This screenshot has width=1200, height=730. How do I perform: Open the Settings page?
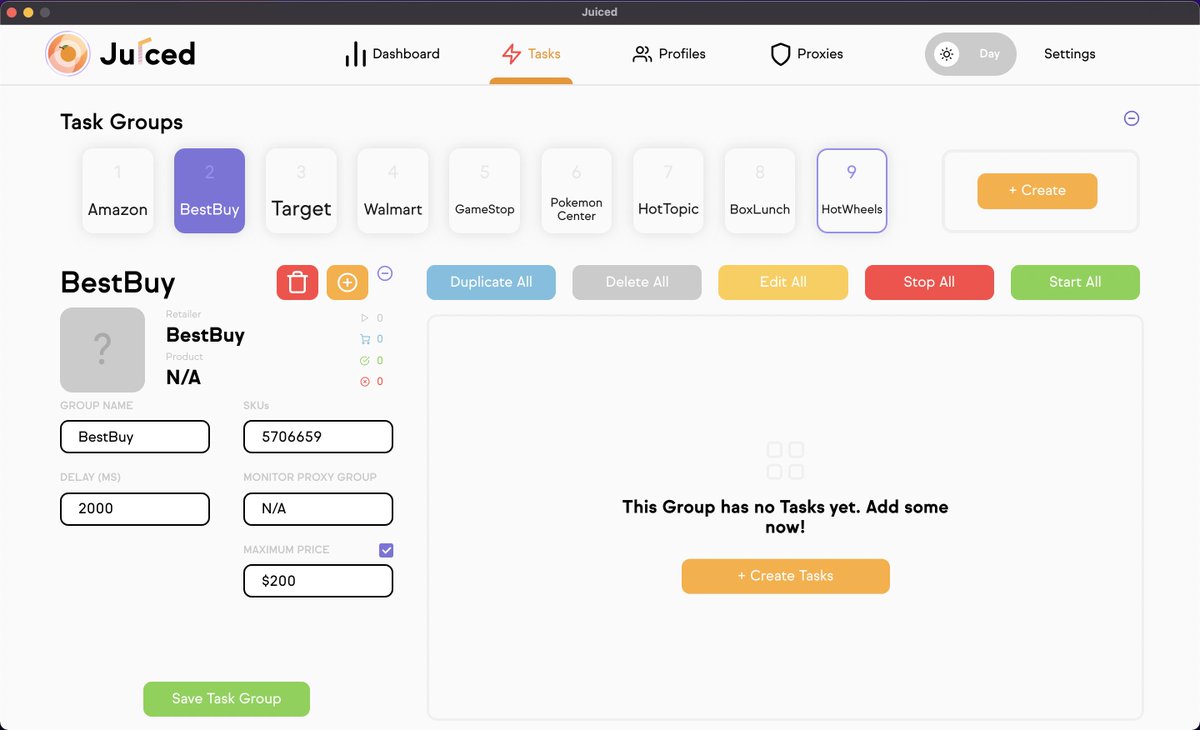pos(1069,54)
